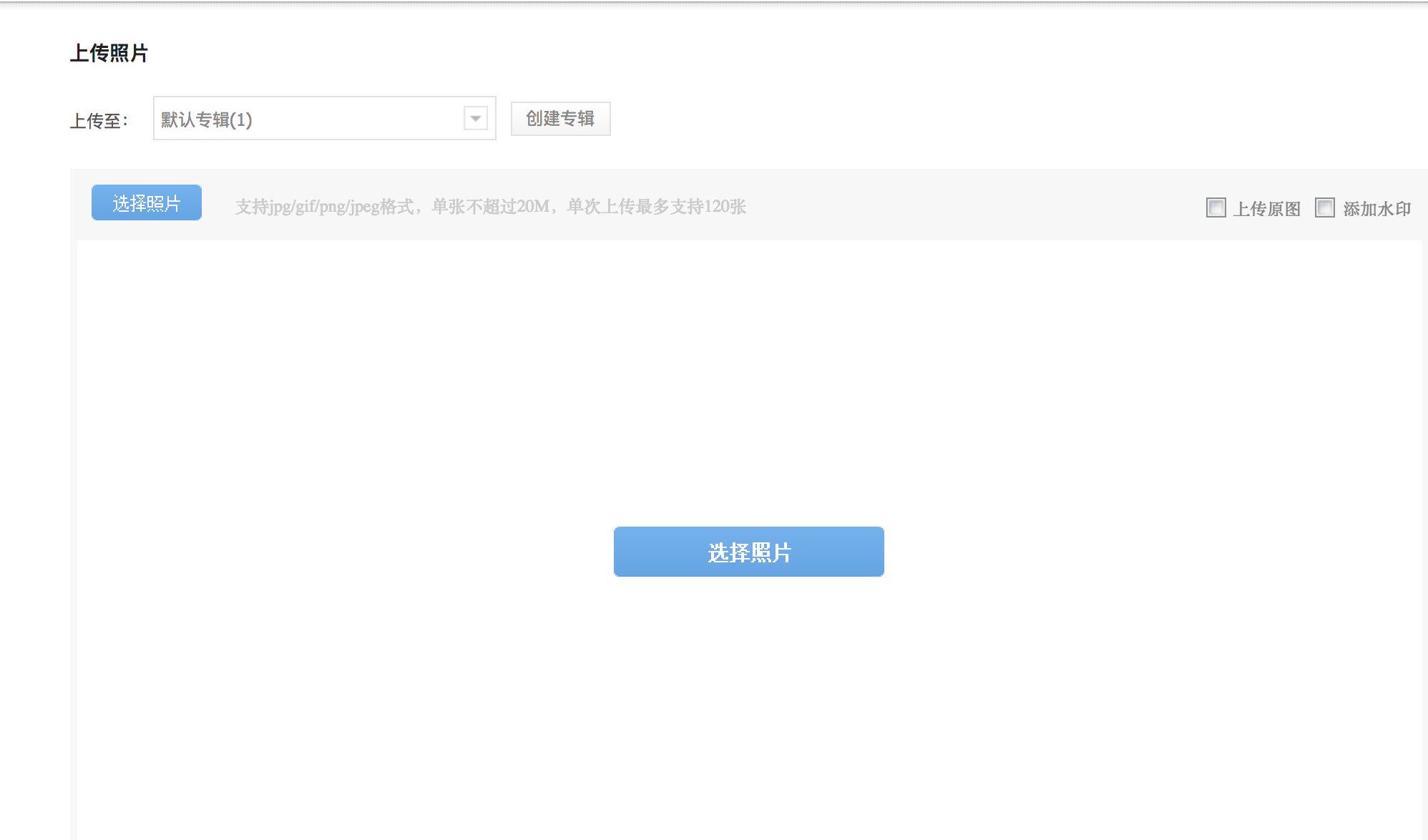Screen dimensions: 1428x840
Task: Click the 上传原图 label text
Action: point(1266,209)
